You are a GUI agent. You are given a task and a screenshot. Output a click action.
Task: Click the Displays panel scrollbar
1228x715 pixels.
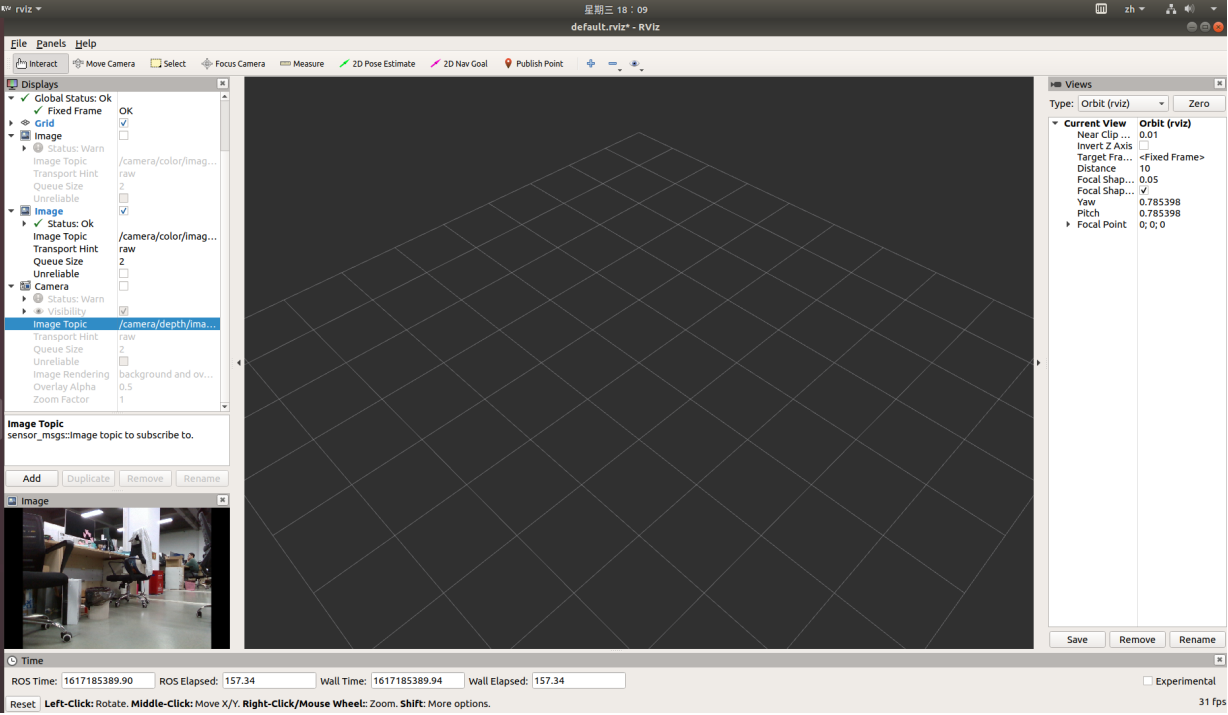[x=224, y=250]
